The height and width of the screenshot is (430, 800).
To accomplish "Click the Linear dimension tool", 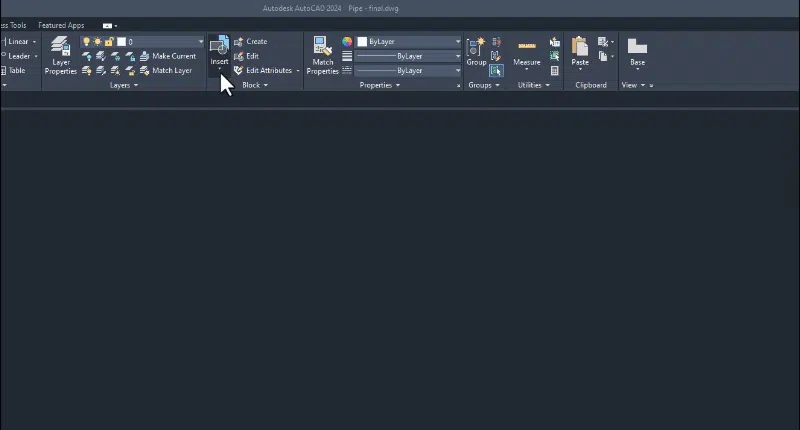I will pos(15,41).
